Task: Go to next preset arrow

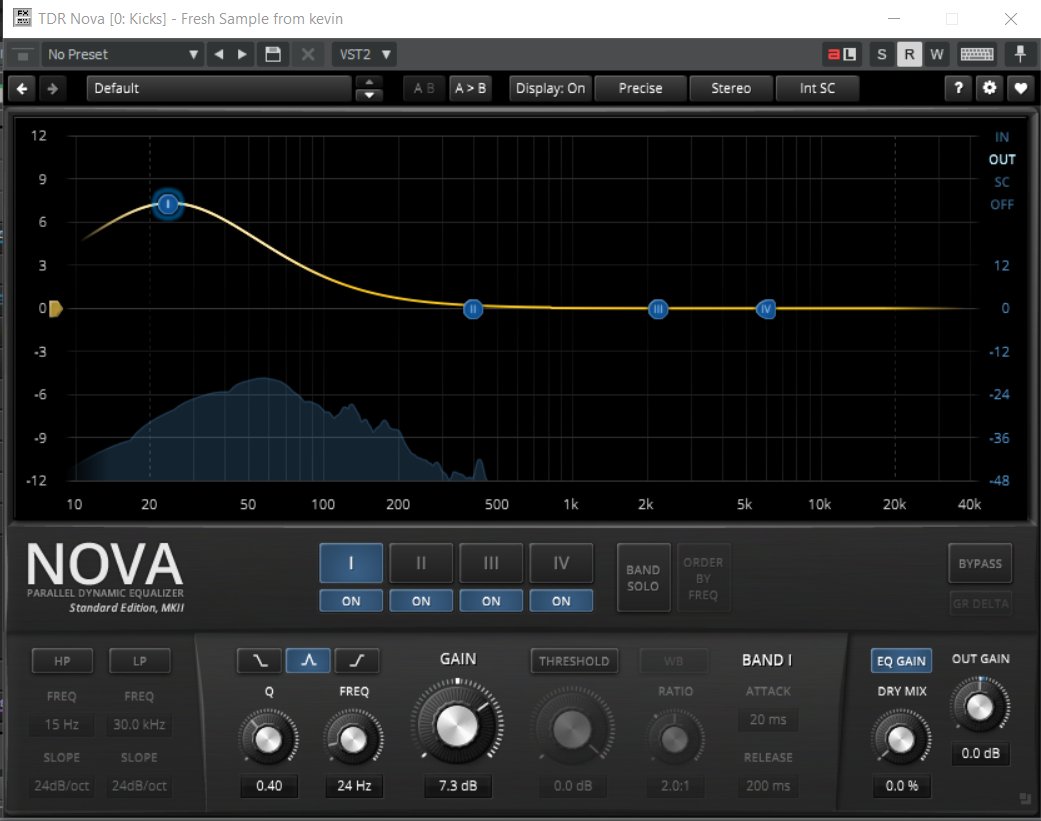Action: coord(242,54)
